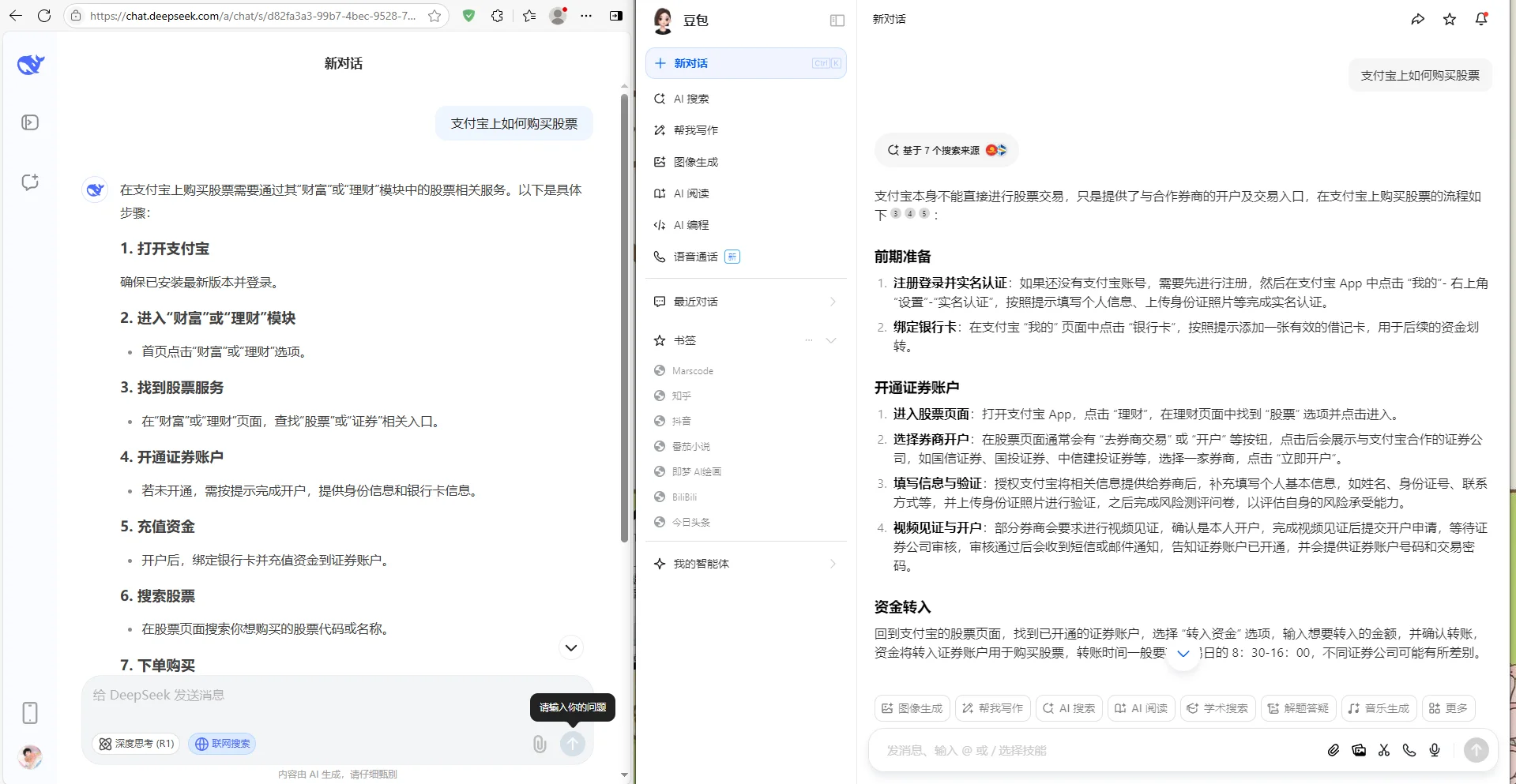
Task: Send the DeepSeek message
Action: (x=573, y=745)
